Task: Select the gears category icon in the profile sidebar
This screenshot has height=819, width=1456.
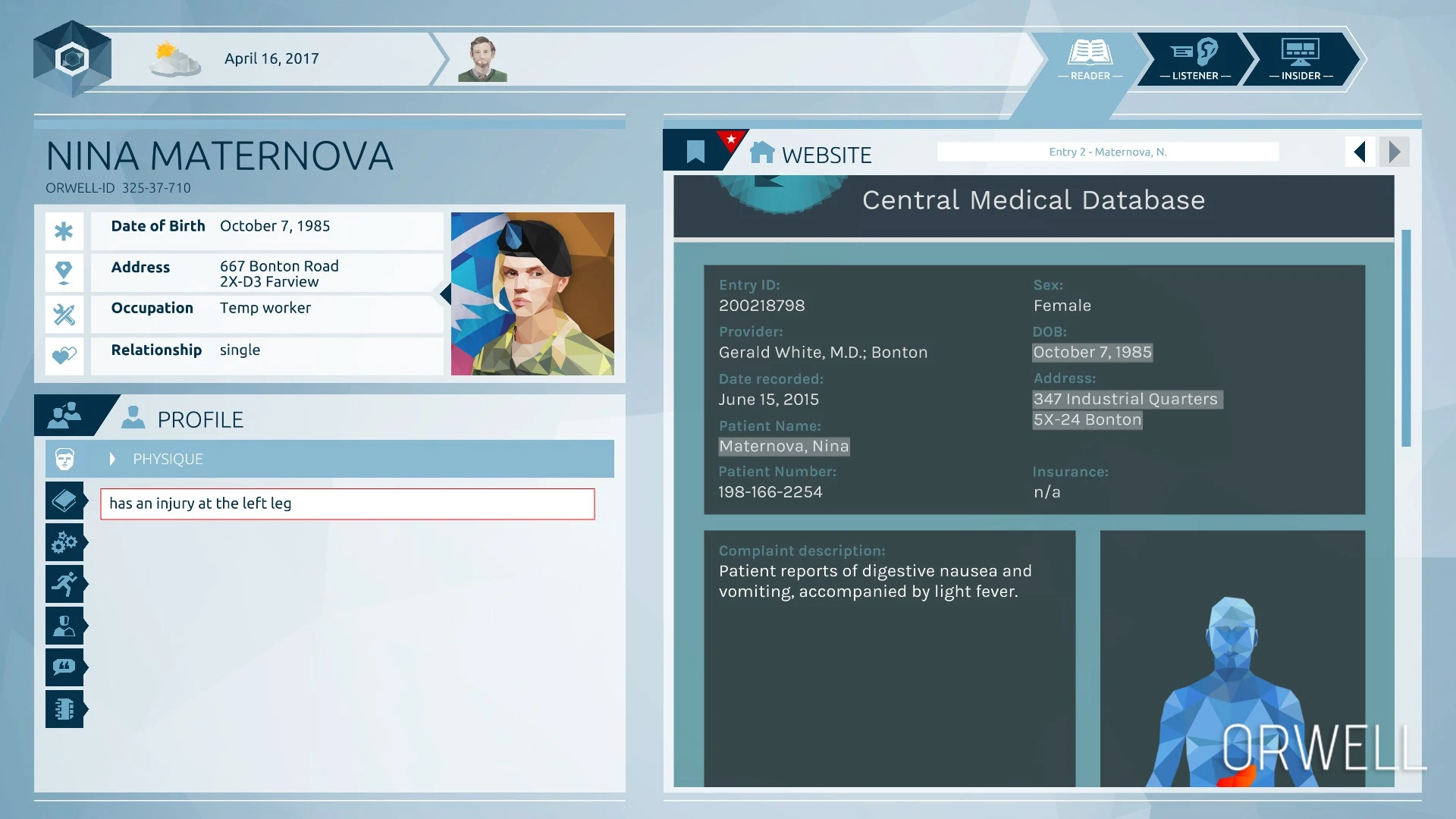Action: click(64, 542)
